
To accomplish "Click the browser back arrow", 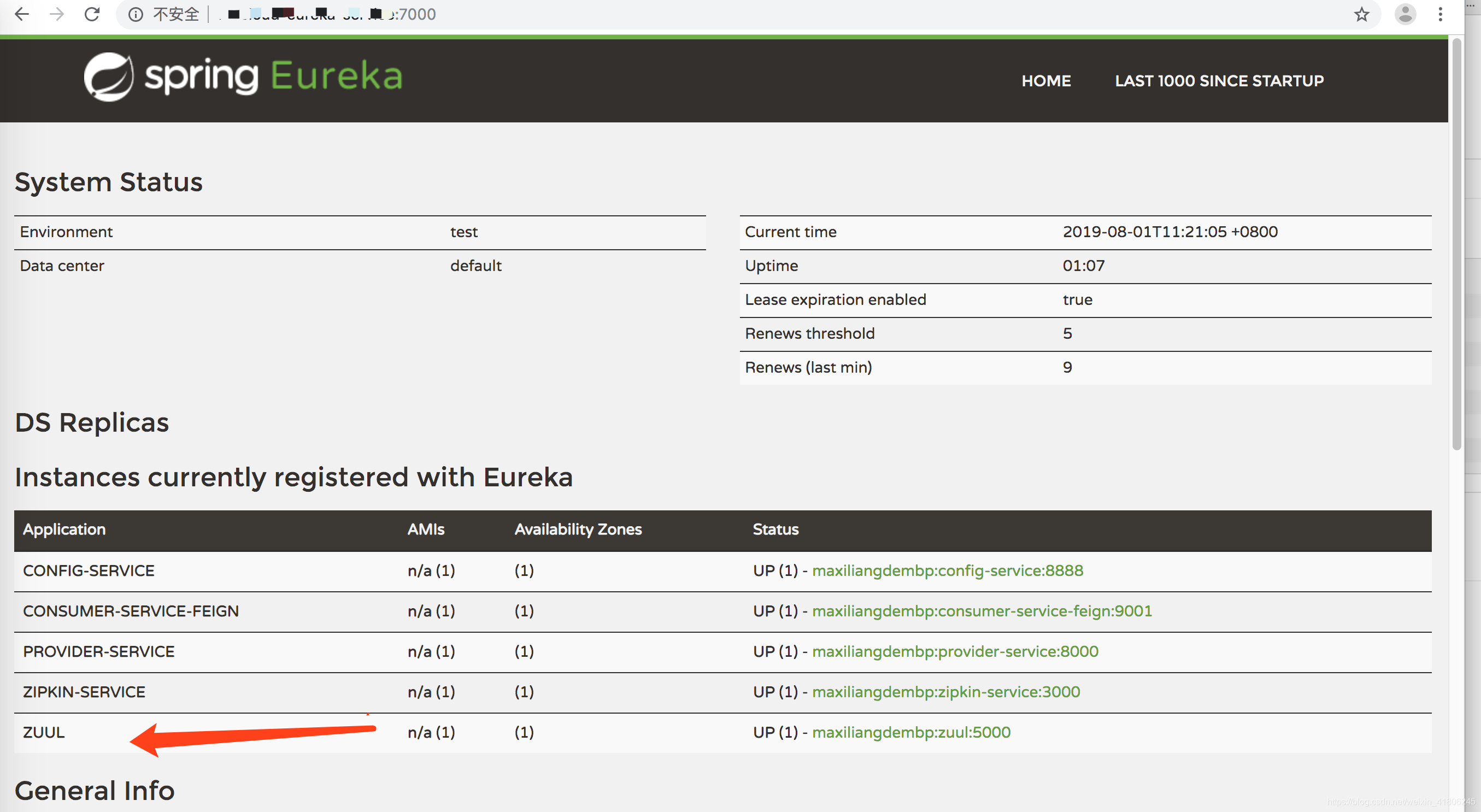I will click(22, 14).
